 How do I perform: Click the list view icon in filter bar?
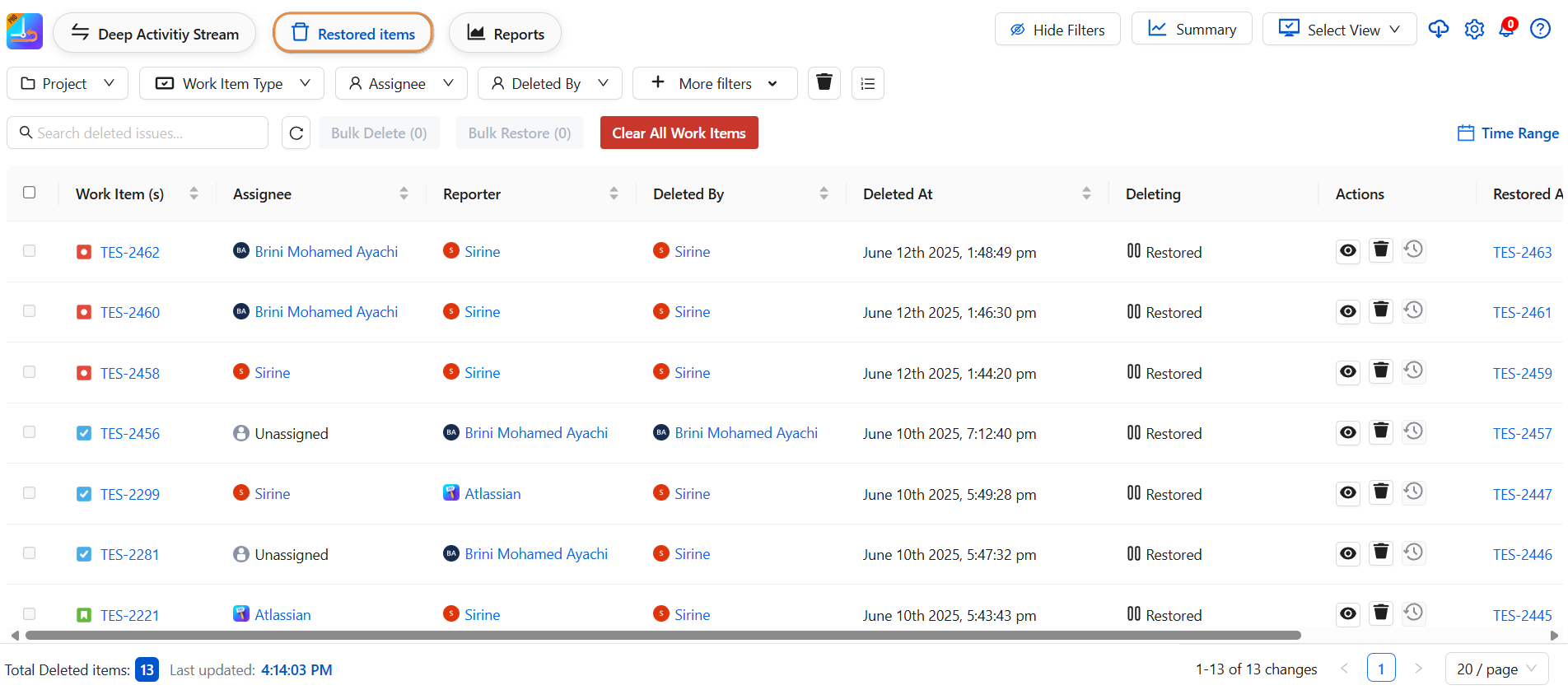[867, 83]
